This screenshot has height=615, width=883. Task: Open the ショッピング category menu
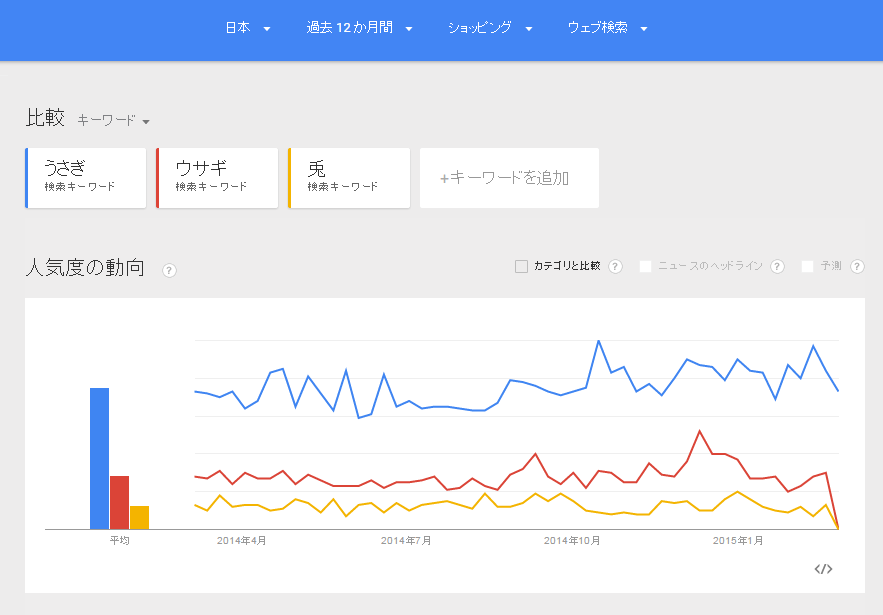[x=489, y=28]
